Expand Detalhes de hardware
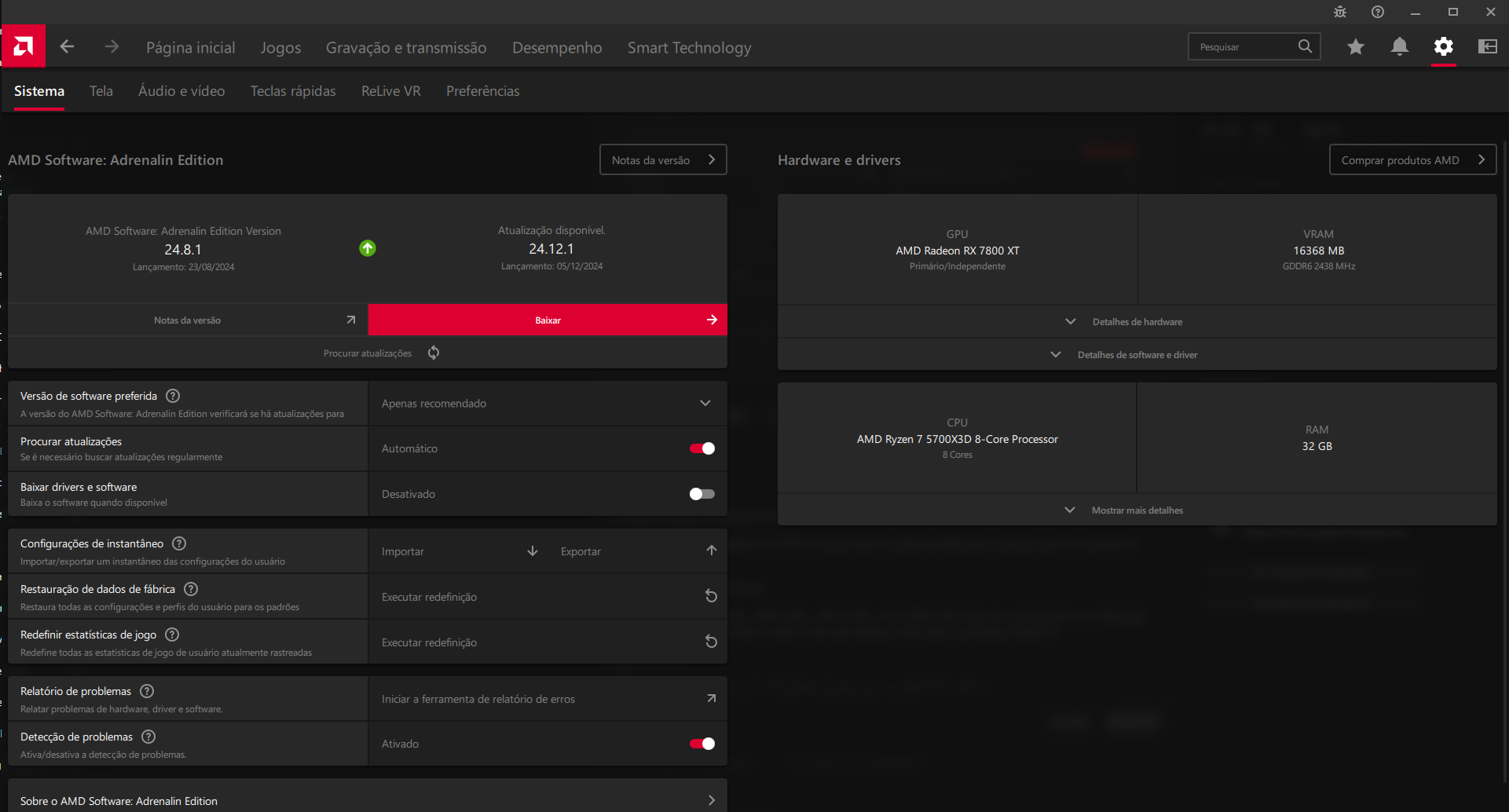1509x812 pixels. (x=1137, y=322)
